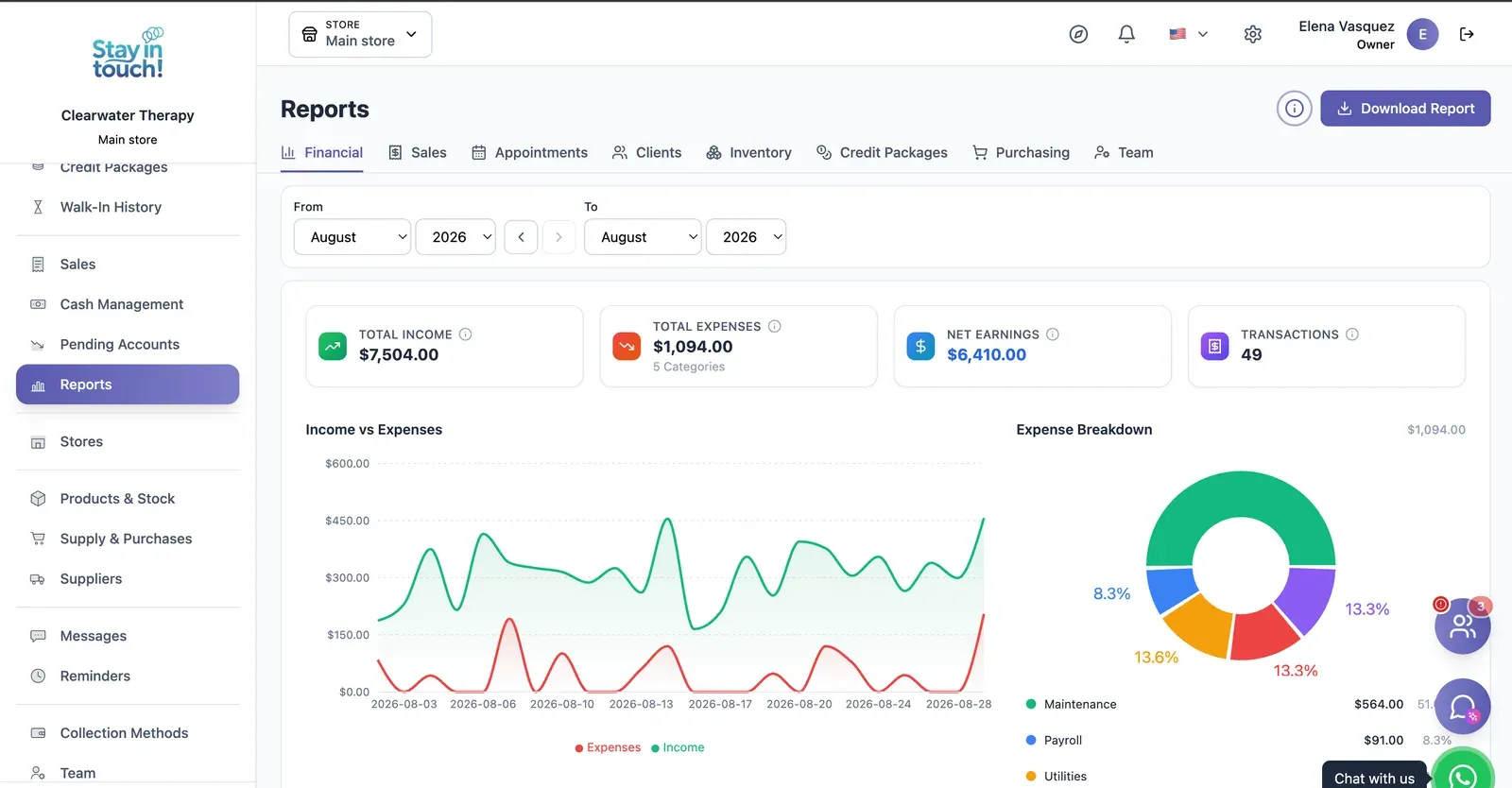
Task: Open Cash Management in sidebar
Action: (x=128, y=304)
